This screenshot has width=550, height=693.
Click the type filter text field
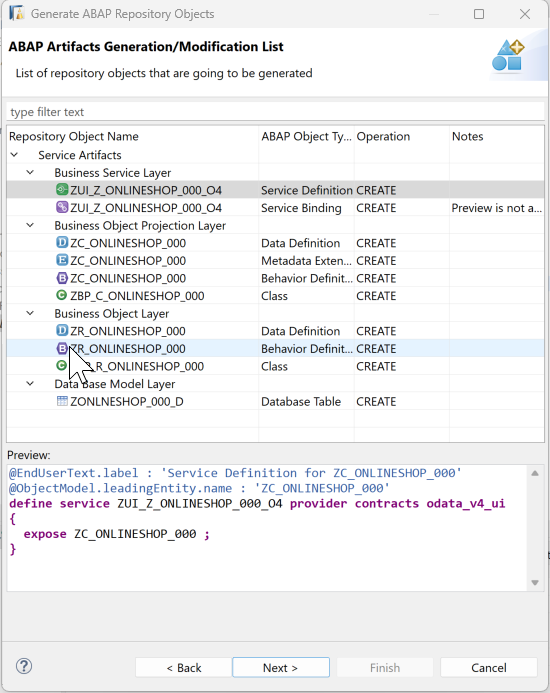(x=275, y=112)
